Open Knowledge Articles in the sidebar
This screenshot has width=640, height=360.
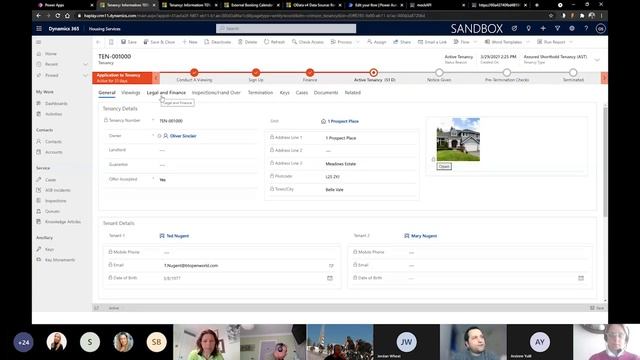pyautogui.click(x=62, y=222)
